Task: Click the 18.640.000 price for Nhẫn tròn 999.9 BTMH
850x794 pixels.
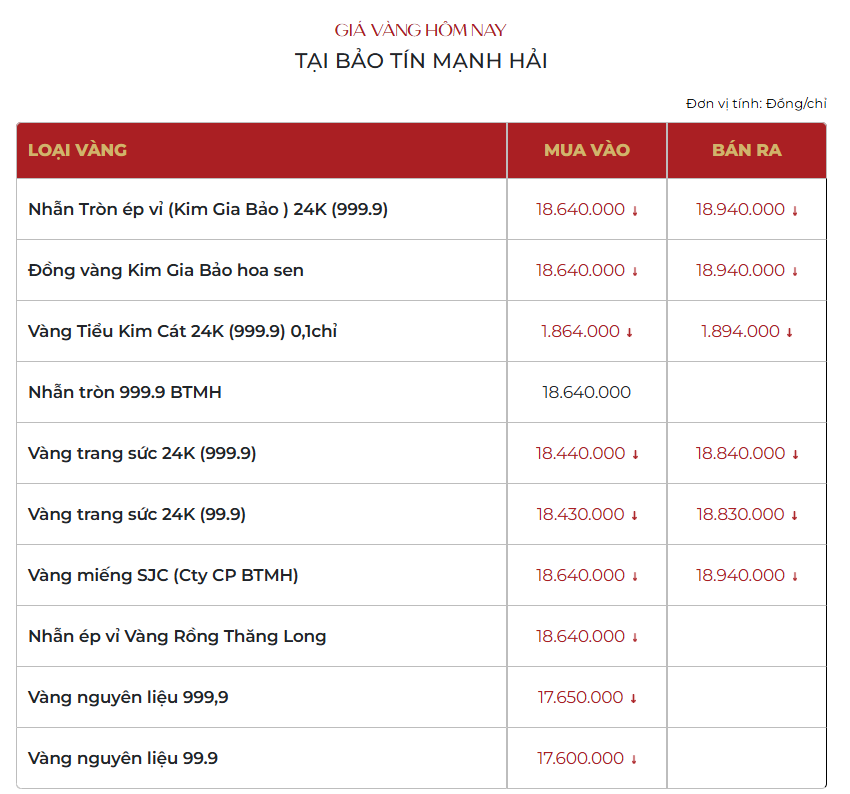Action: coord(587,392)
